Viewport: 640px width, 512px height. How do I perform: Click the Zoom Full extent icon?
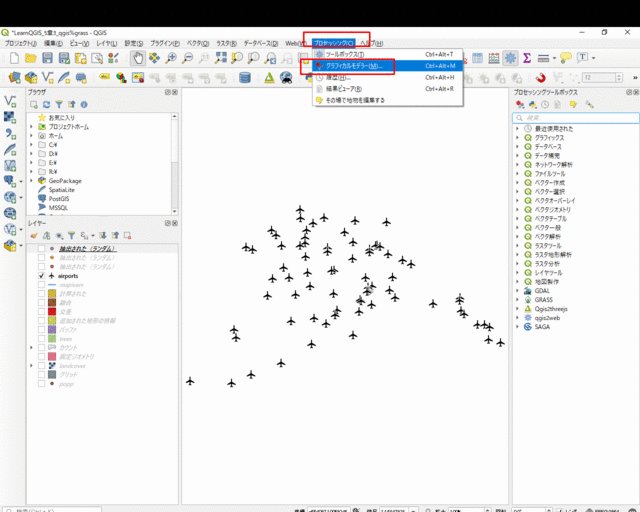[x=220, y=58]
